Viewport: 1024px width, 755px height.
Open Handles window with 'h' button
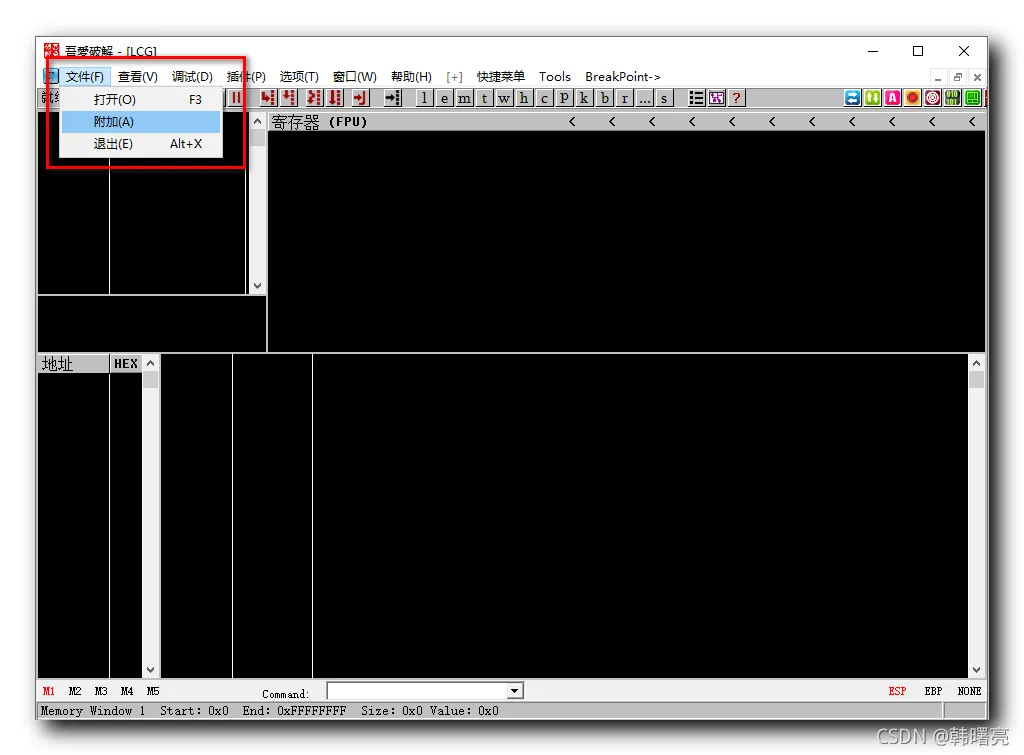point(524,98)
